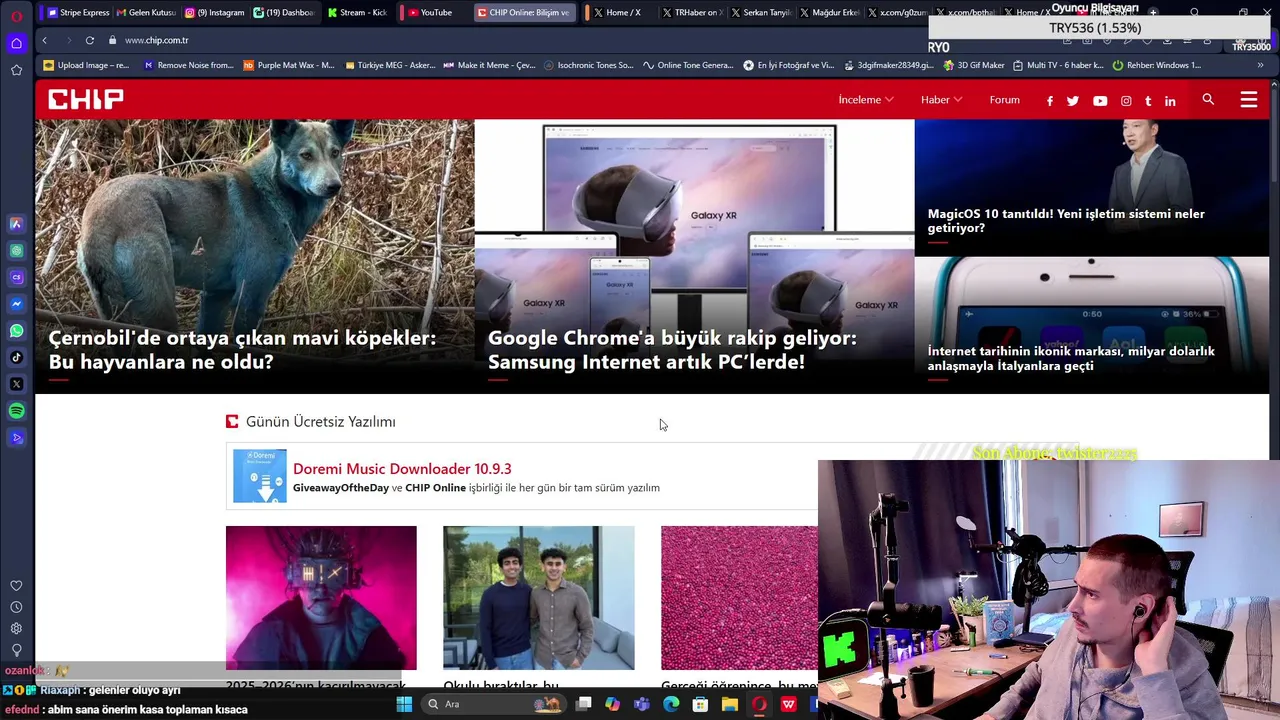Open the 3D Gif Maker bookmark
The height and width of the screenshot is (720, 1280).
[974, 65]
